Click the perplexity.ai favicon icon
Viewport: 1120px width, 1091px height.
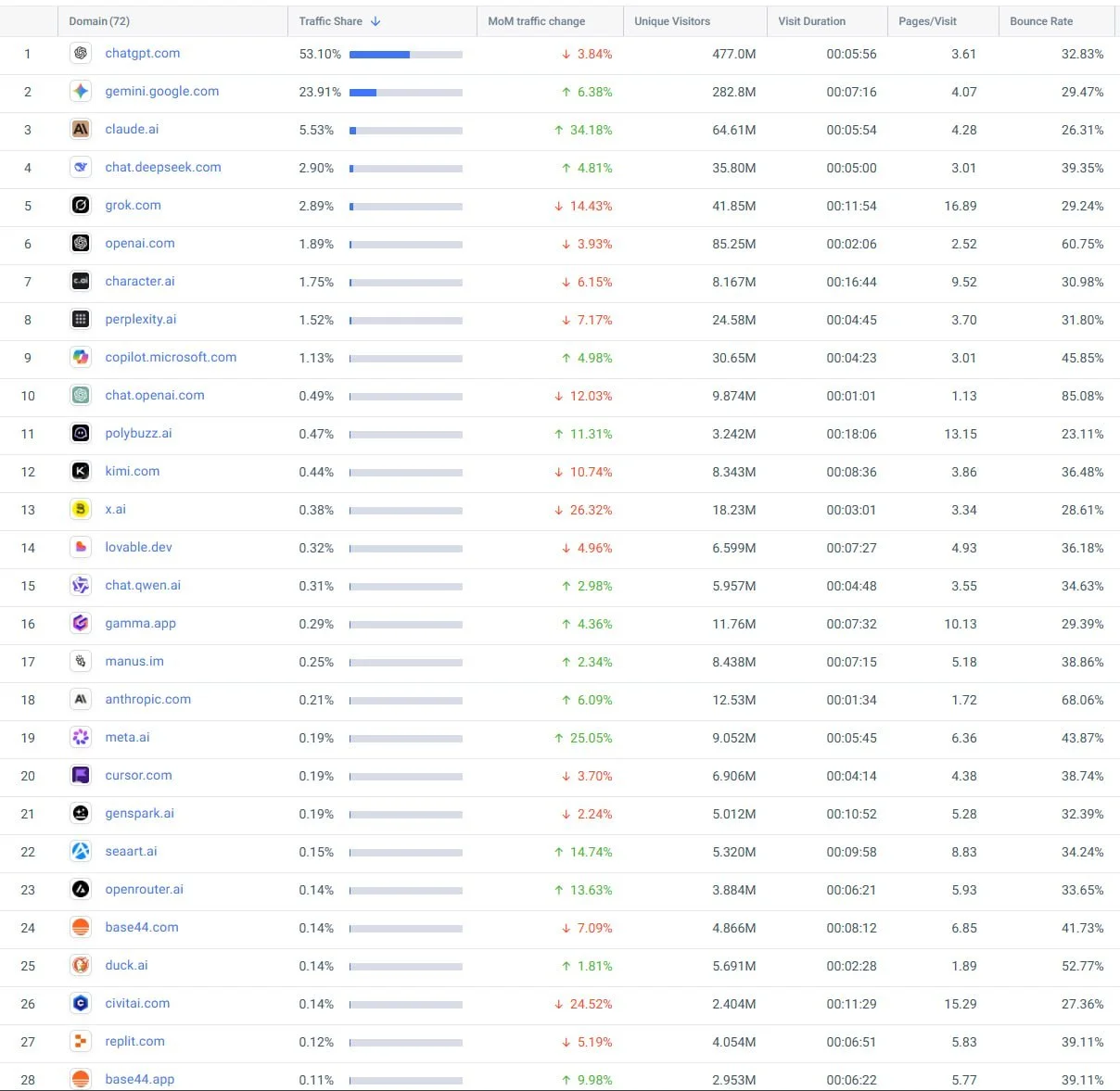[x=81, y=320]
